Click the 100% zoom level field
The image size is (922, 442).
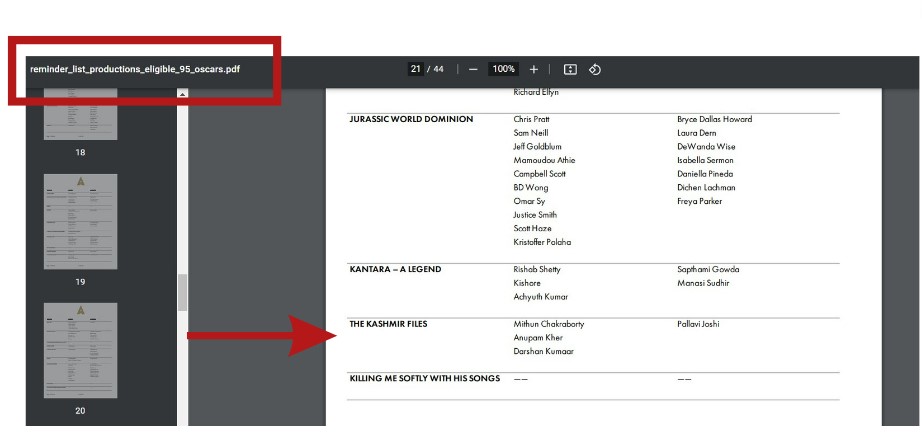[503, 70]
